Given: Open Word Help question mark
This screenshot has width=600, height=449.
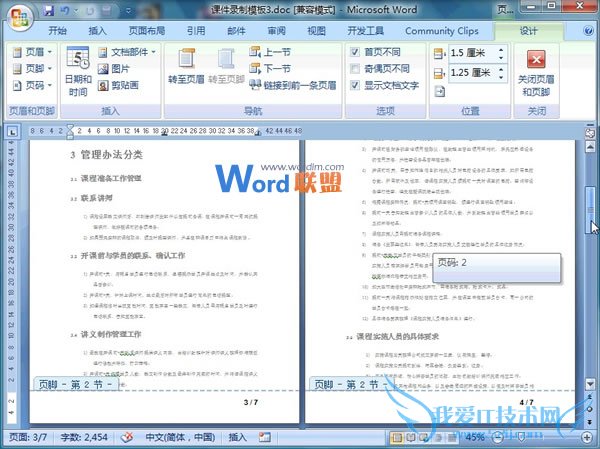Looking at the screenshot, I should [589, 31].
